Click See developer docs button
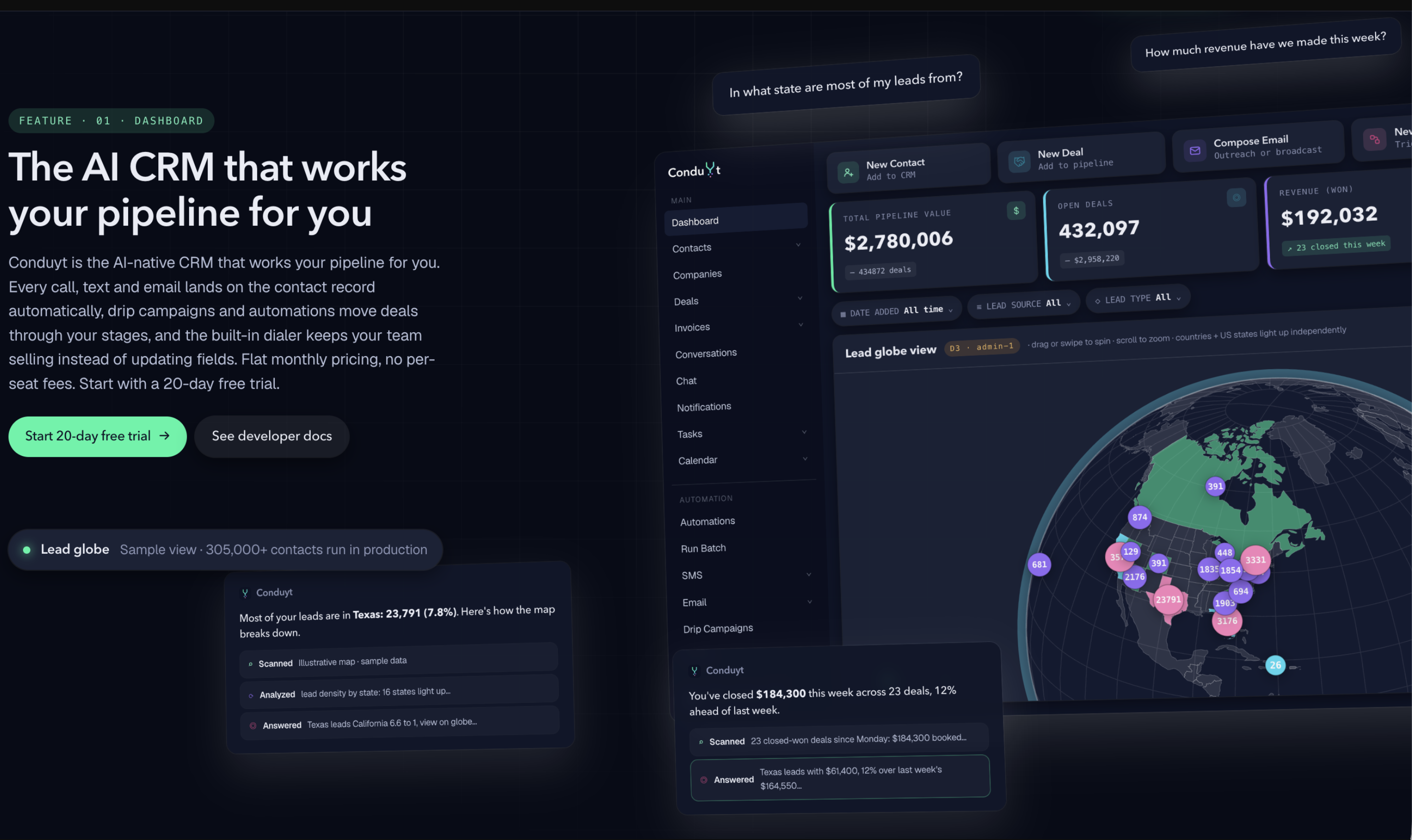Image resolution: width=1412 pixels, height=840 pixels. click(272, 436)
